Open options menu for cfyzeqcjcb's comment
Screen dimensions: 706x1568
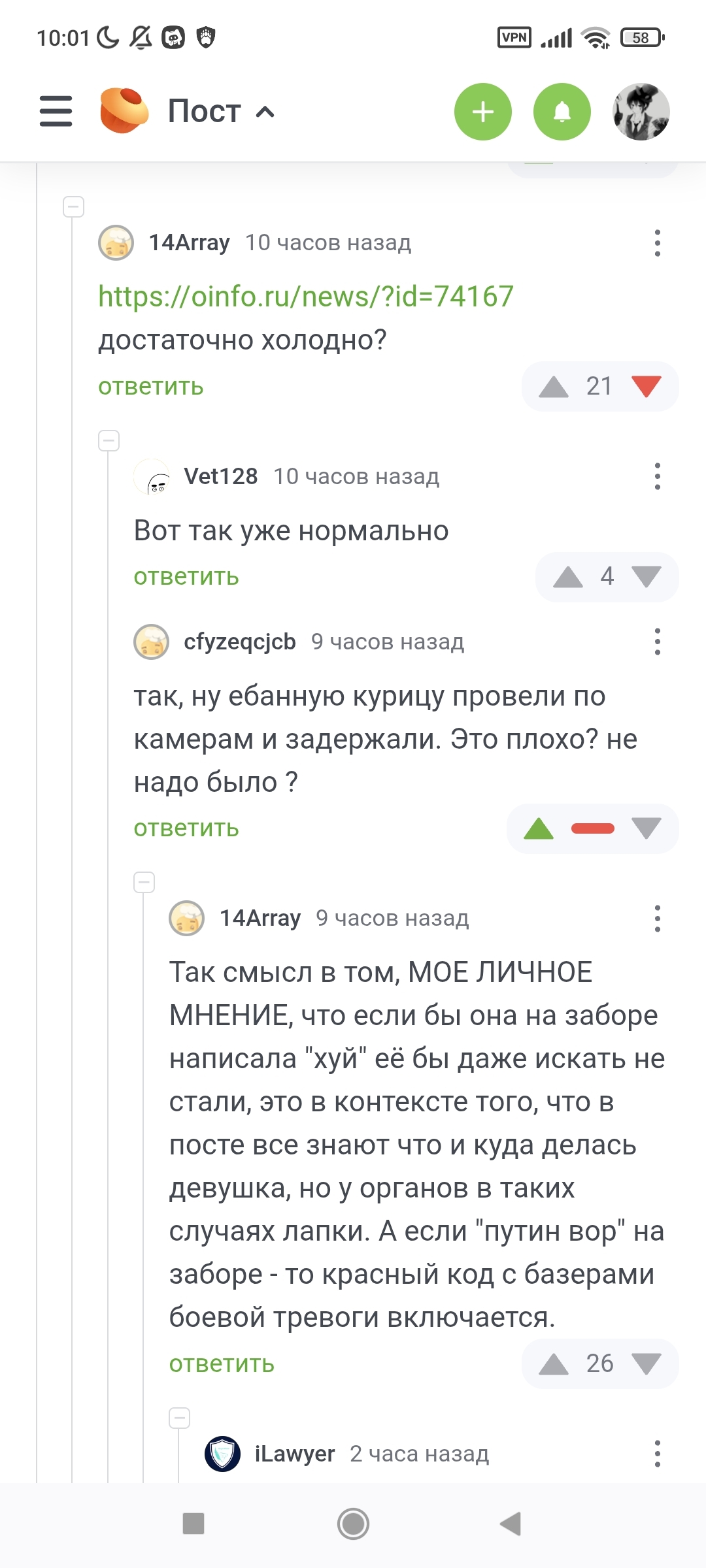(657, 642)
